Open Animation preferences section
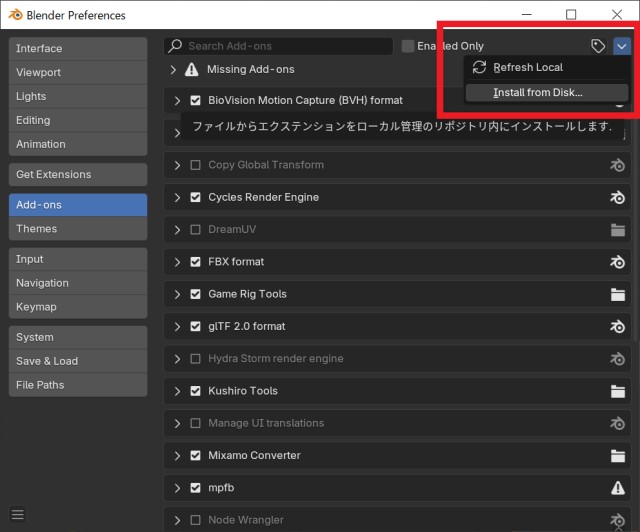Viewport: 640px width, 532px height. click(78, 144)
